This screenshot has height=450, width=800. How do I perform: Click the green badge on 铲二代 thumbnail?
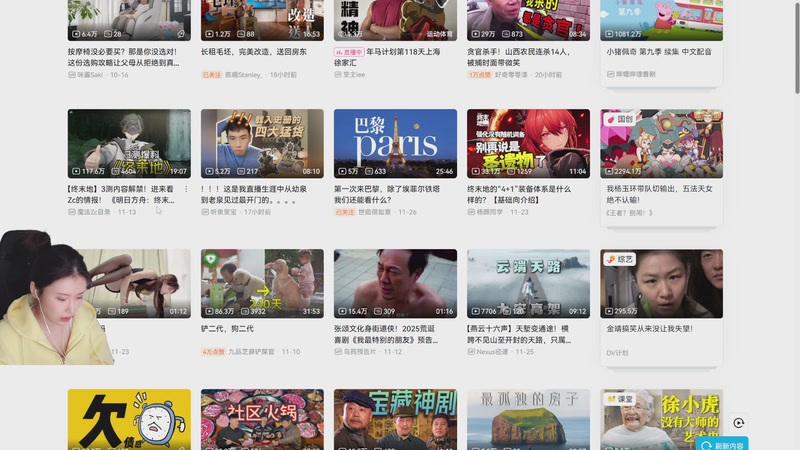(x=210, y=259)
